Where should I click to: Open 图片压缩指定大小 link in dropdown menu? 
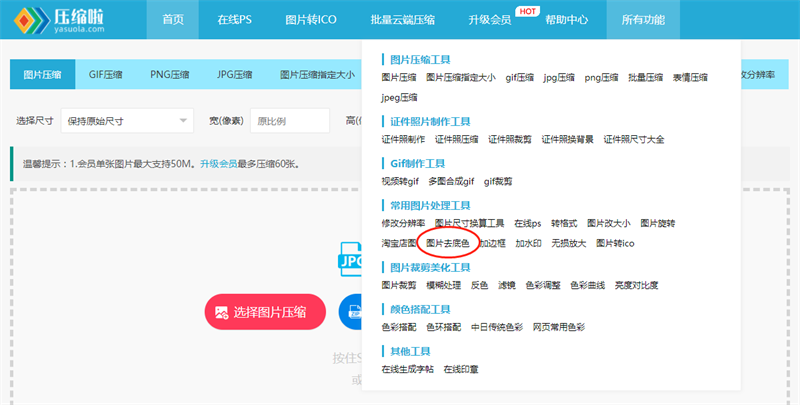(461, 78)
